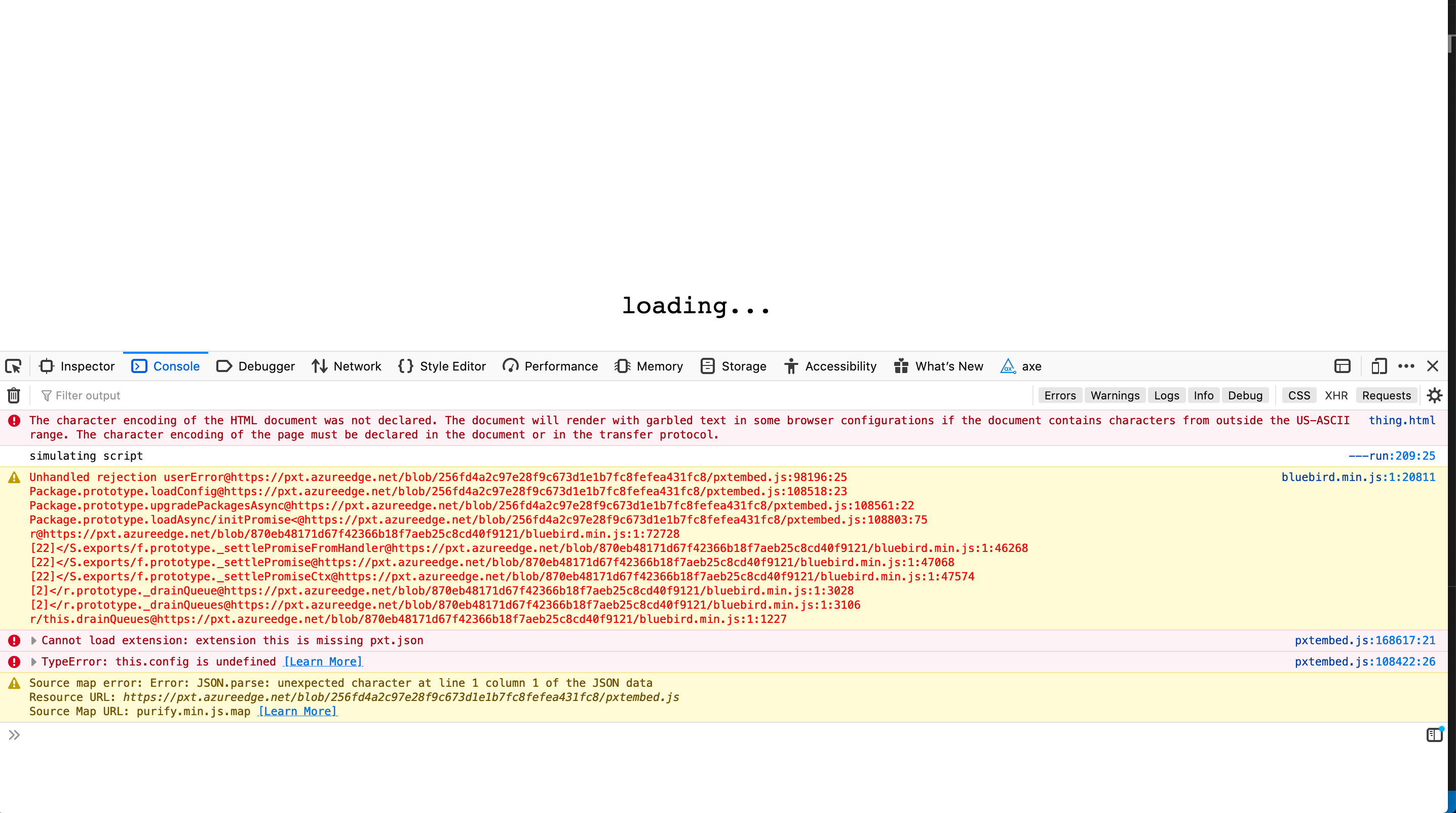Toggle the Debug filter
Screen dimensions: 1456x813
click(x=1245, y=395)
